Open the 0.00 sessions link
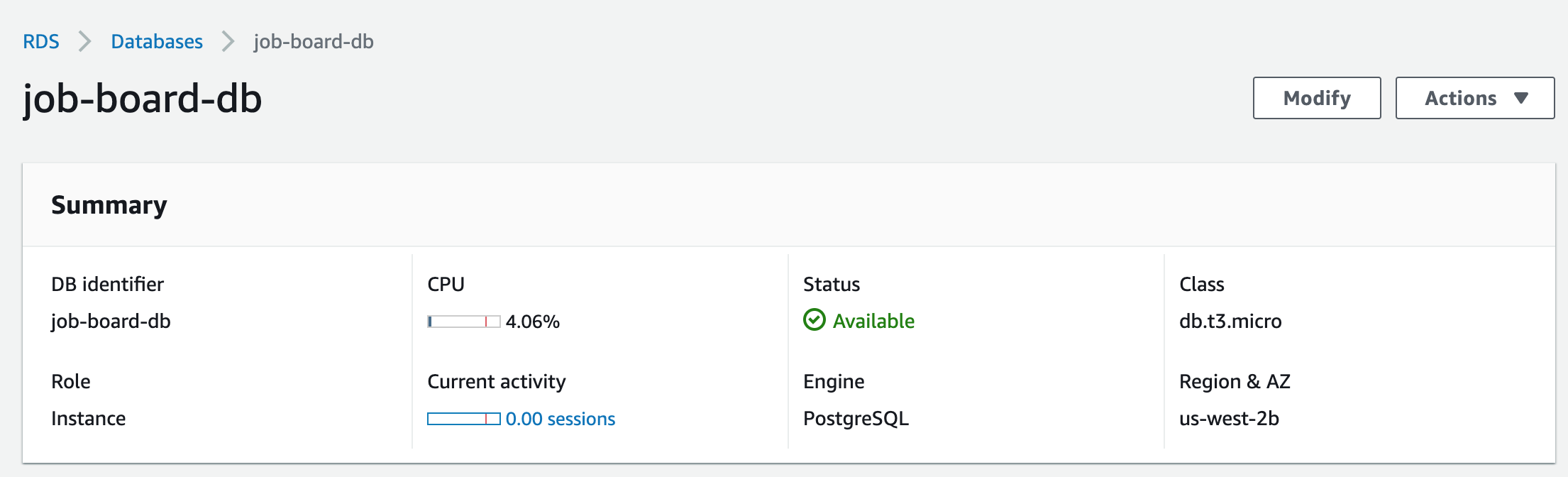Image resolution: width=1568 pixels, height=477 pixels. 561,419
